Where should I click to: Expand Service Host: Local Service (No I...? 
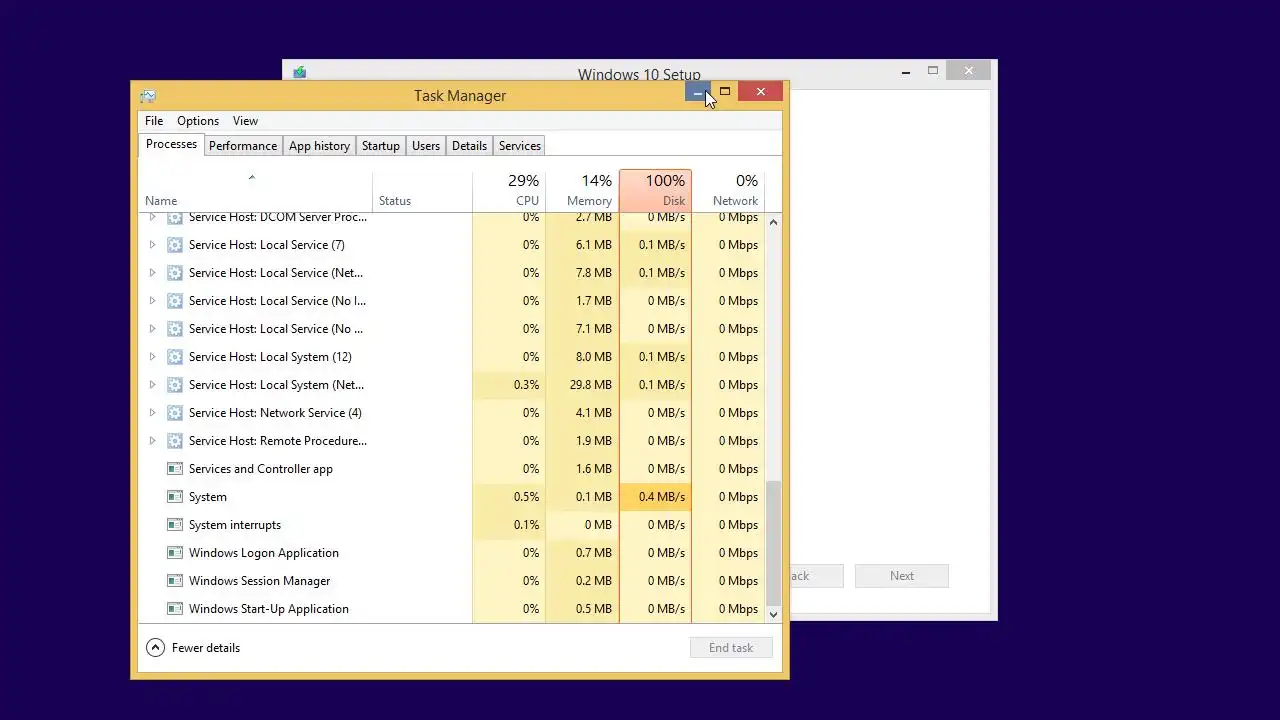(x=152, y=301)
